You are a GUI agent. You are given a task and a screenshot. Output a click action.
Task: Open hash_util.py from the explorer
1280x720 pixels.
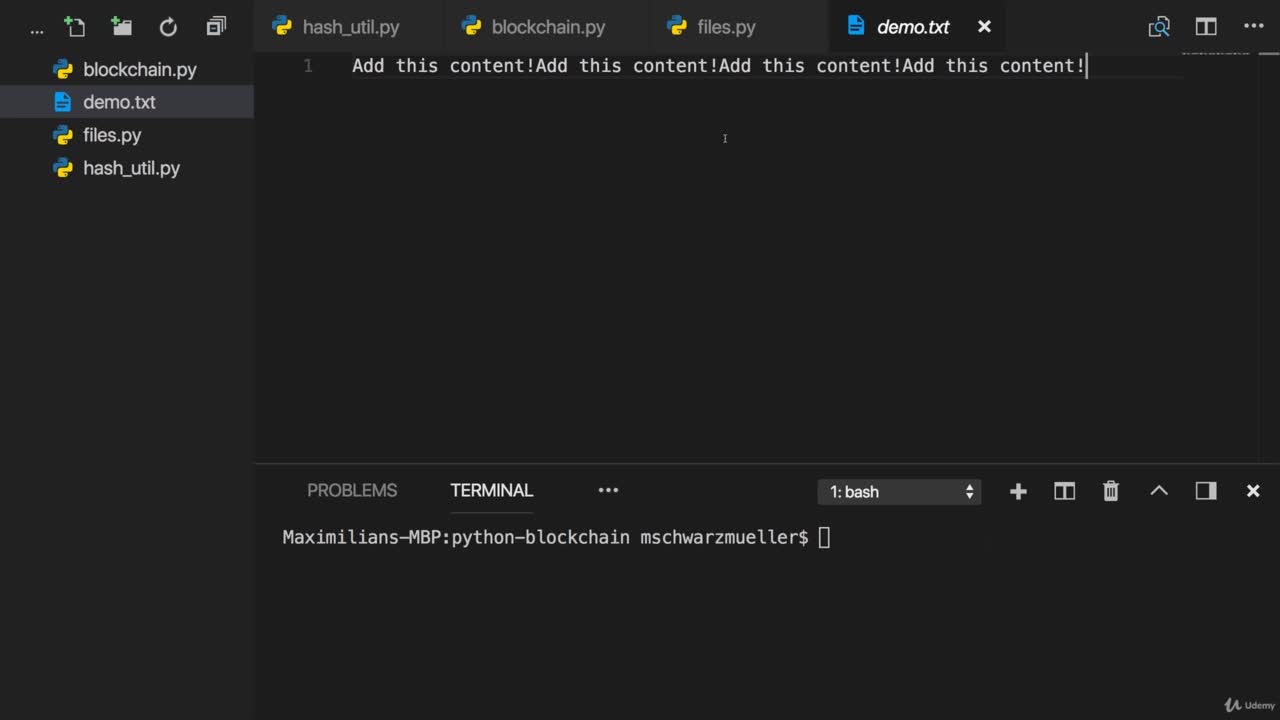tap(127, 168)
